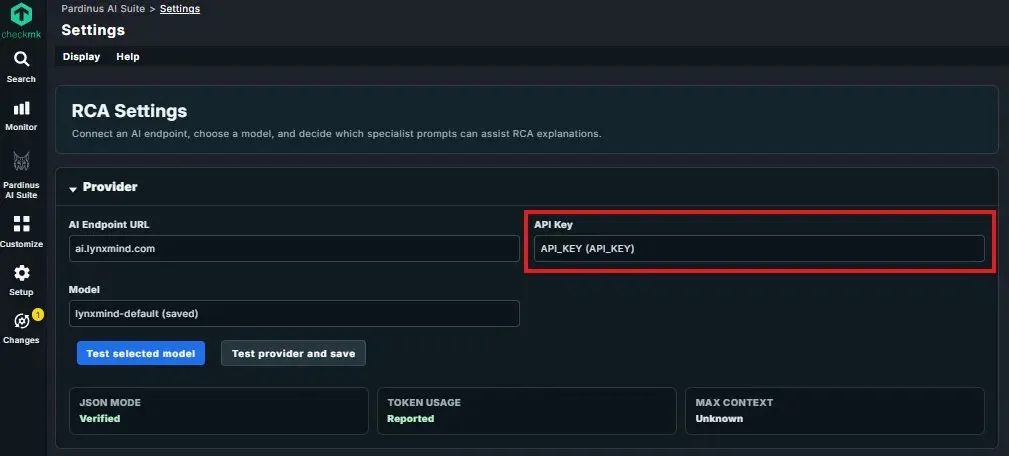Open the Customize grid icon

[x=21, y=224]
